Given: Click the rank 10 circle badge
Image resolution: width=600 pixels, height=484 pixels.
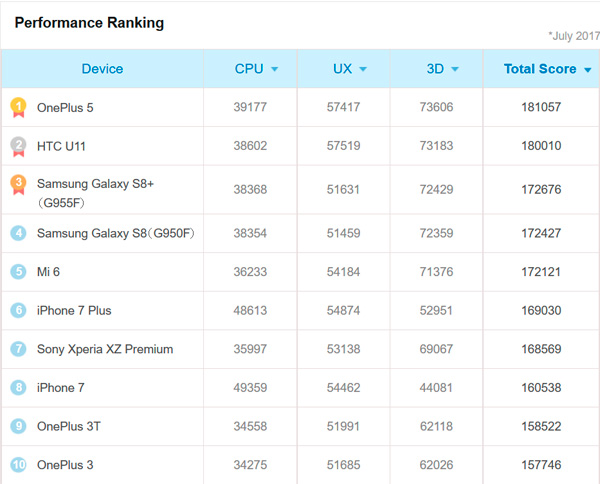Looking at the screenshot, I should tap(18, 465).
